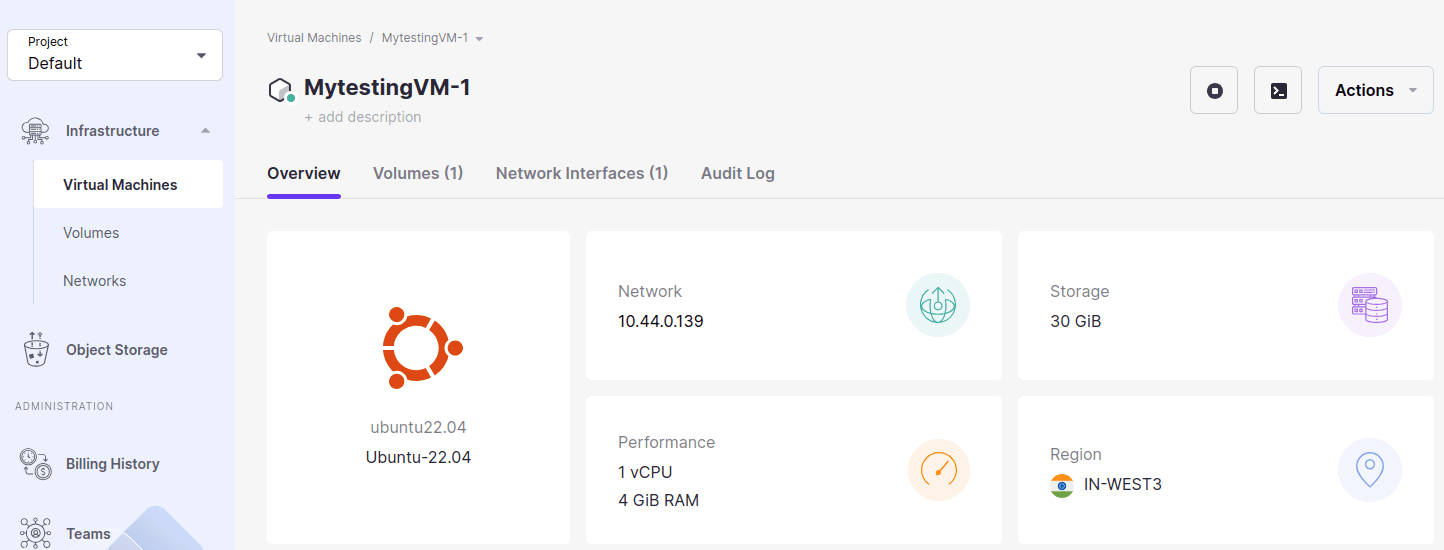Viewport: 1444px width, 550px height.
Task: Click + add description
Action: (x=363, y=117)
